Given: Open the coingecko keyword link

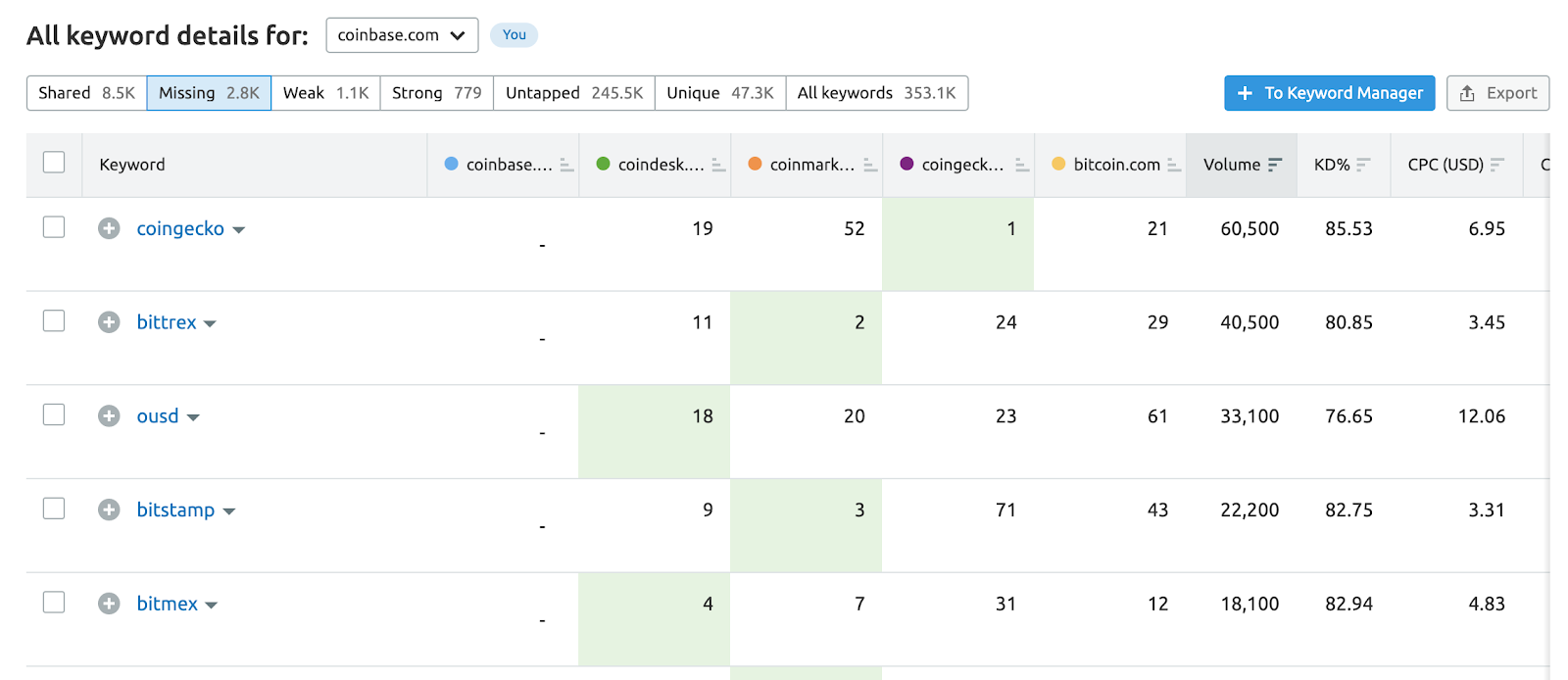Looking at the screenshot, I should (x=180, y=228).
